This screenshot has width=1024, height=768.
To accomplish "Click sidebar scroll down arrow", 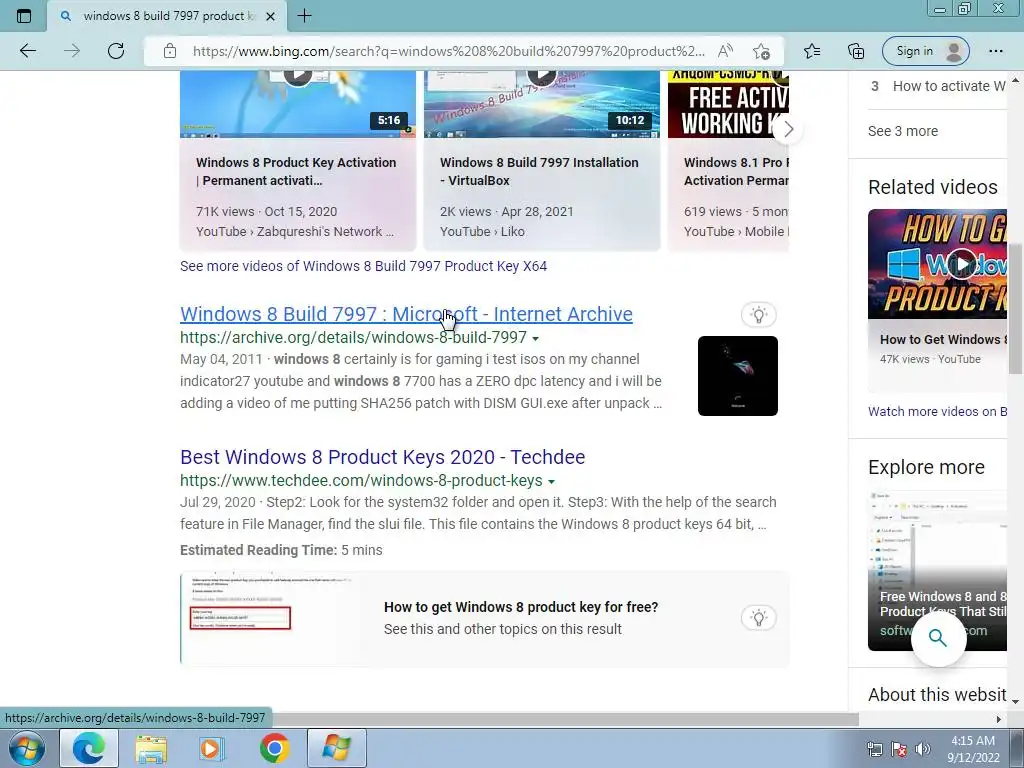I will click(1015, 701).
